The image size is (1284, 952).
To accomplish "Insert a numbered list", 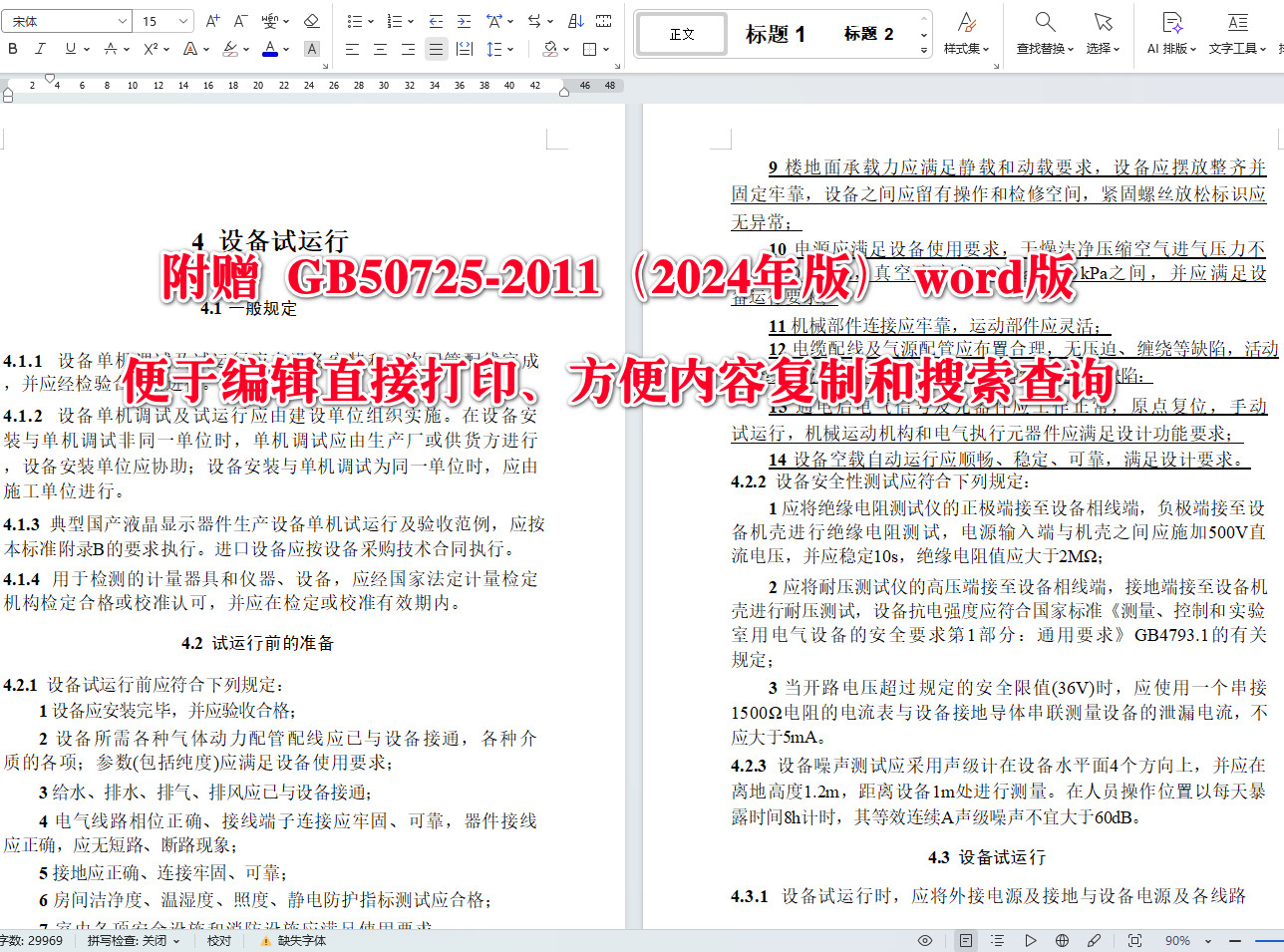I will click(x=394, y=21).
